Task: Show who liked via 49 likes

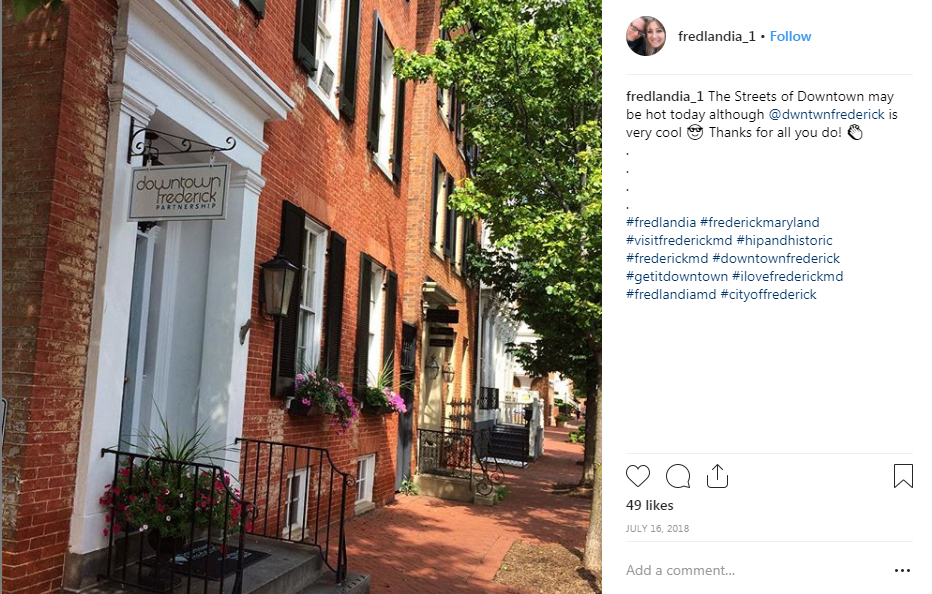Action: (x=649, y=505)
